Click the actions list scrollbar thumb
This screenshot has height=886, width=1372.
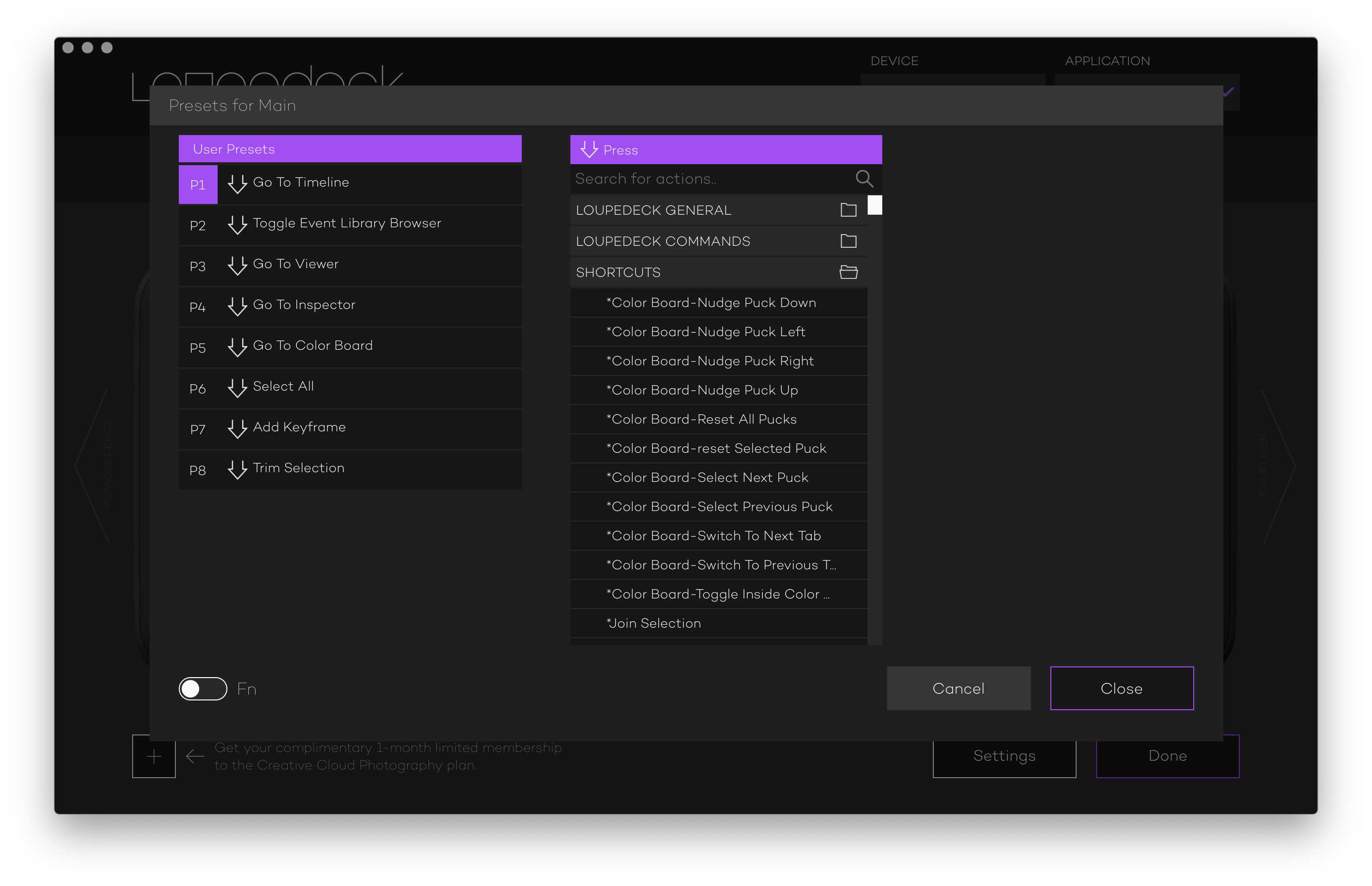[875, 205]
